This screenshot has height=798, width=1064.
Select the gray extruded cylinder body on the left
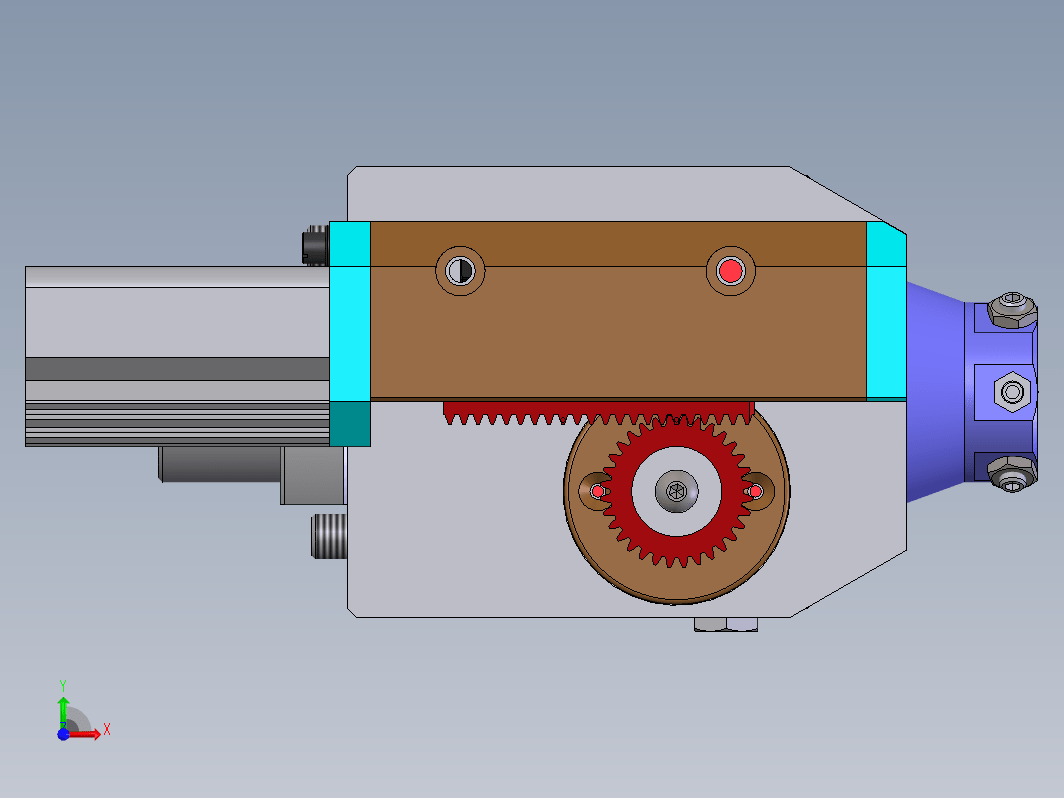pyautogui.click(x=177, y=356)
